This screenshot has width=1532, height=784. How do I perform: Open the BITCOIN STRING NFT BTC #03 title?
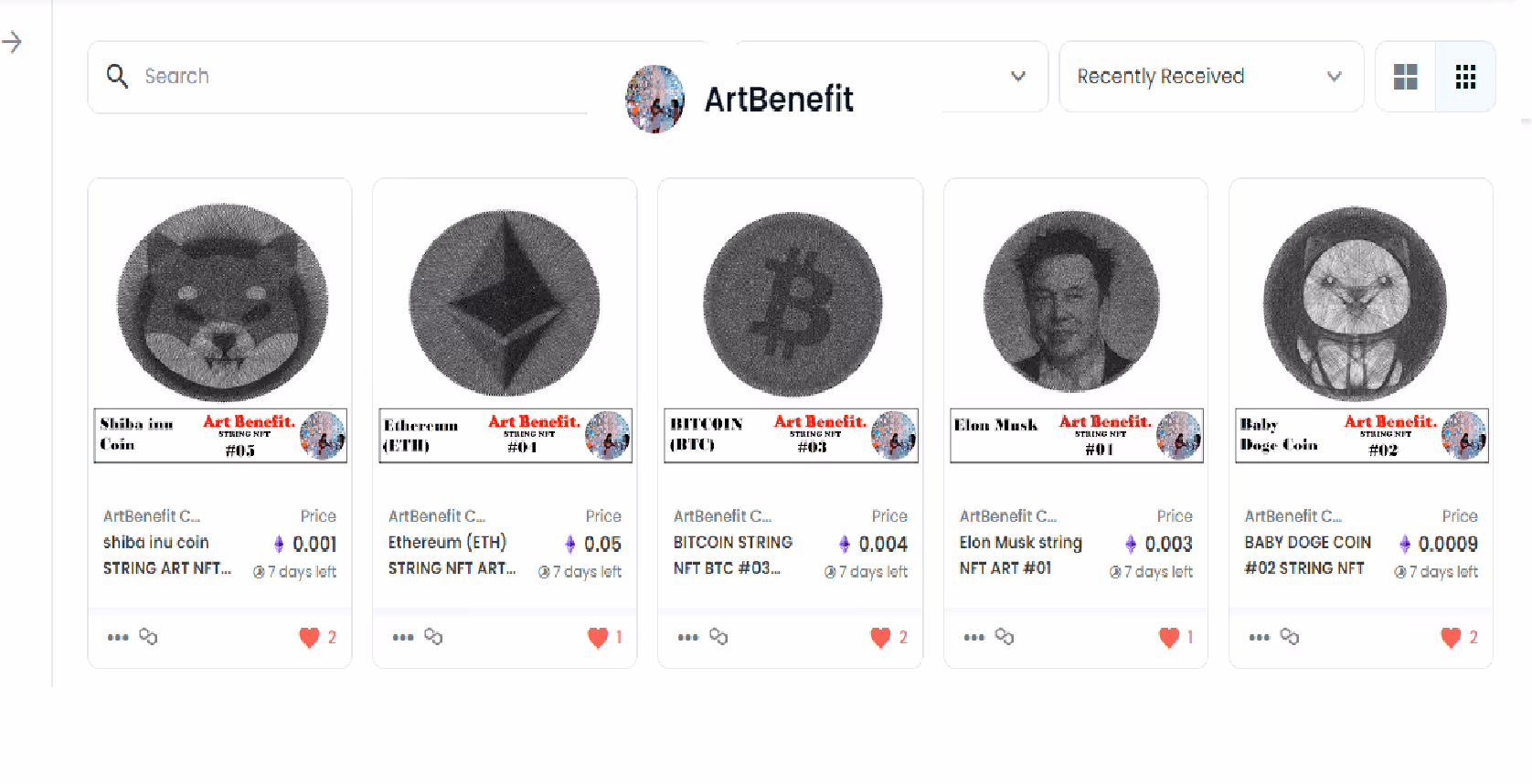pyautogui.click(x=731, y=555)
